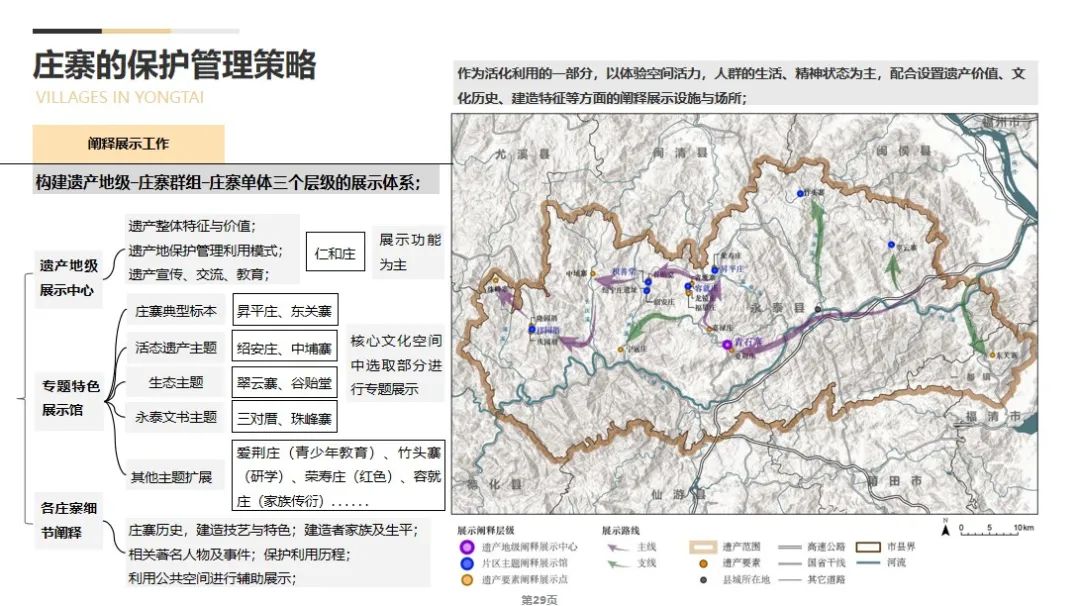Click the 10km map scale bar
Viewport: 1080px width, 606px height.
pyautogui.click(x=997, y=531)
